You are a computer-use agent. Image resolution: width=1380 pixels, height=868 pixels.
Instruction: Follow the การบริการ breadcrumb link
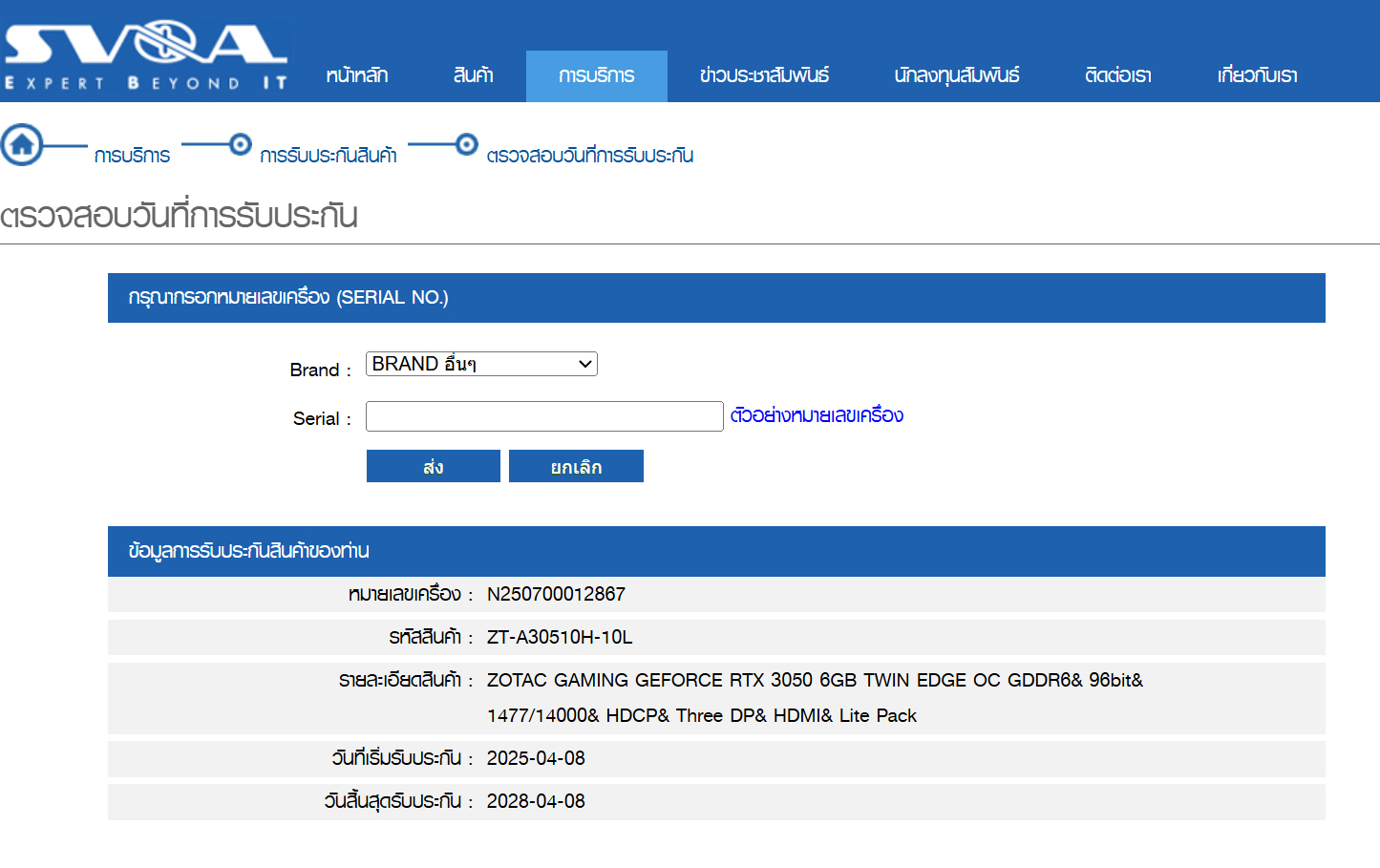[x=132, y=156]
